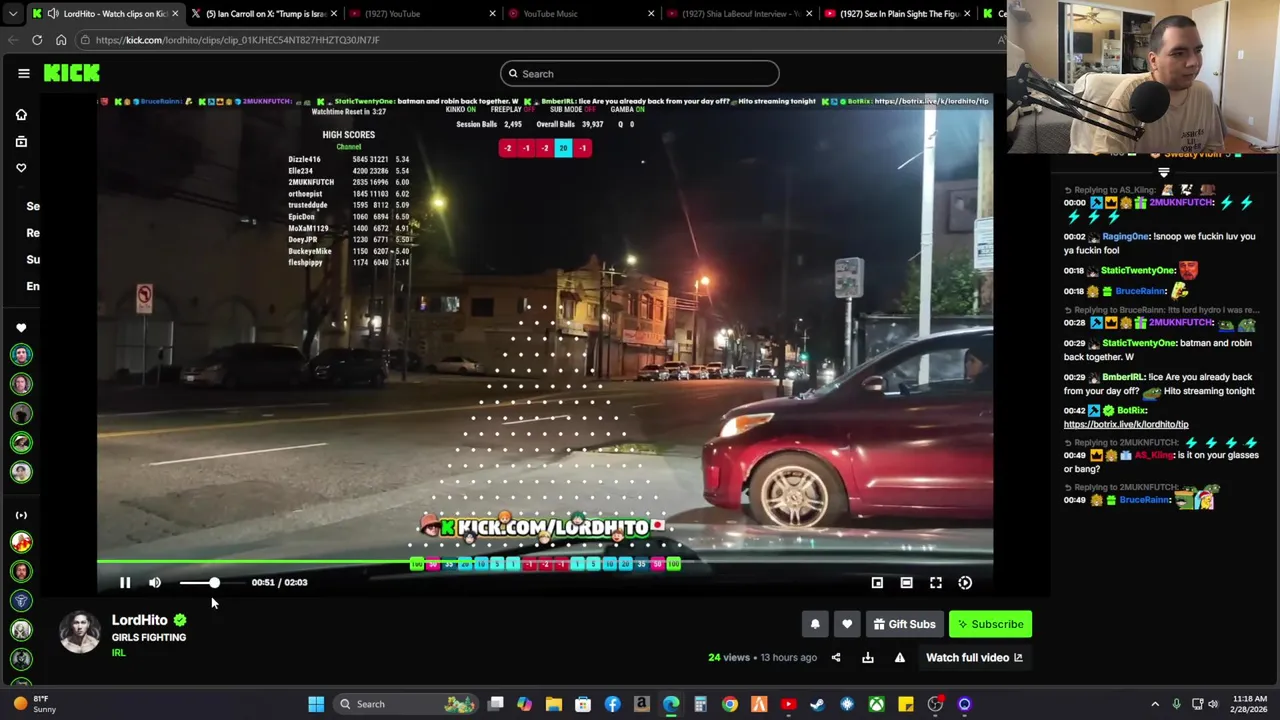1280x720 pixels.
Task: Seek along the green video progress bar
Action: (x=545, y=561)
